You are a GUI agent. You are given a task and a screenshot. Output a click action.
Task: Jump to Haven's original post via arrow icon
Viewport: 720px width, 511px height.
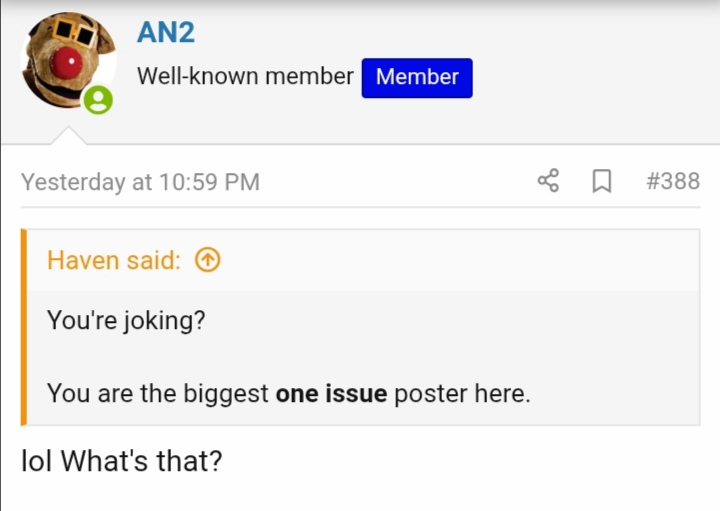point(206,261)
